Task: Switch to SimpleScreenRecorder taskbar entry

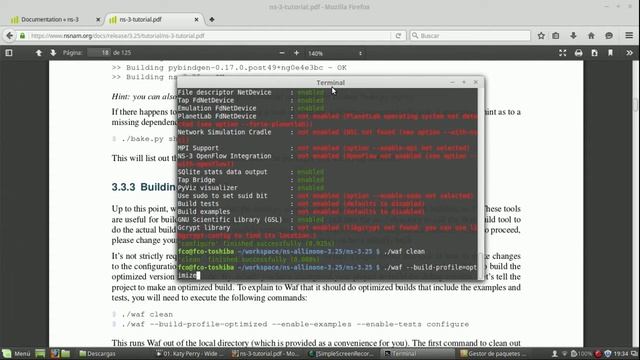Action: [341, 353]
